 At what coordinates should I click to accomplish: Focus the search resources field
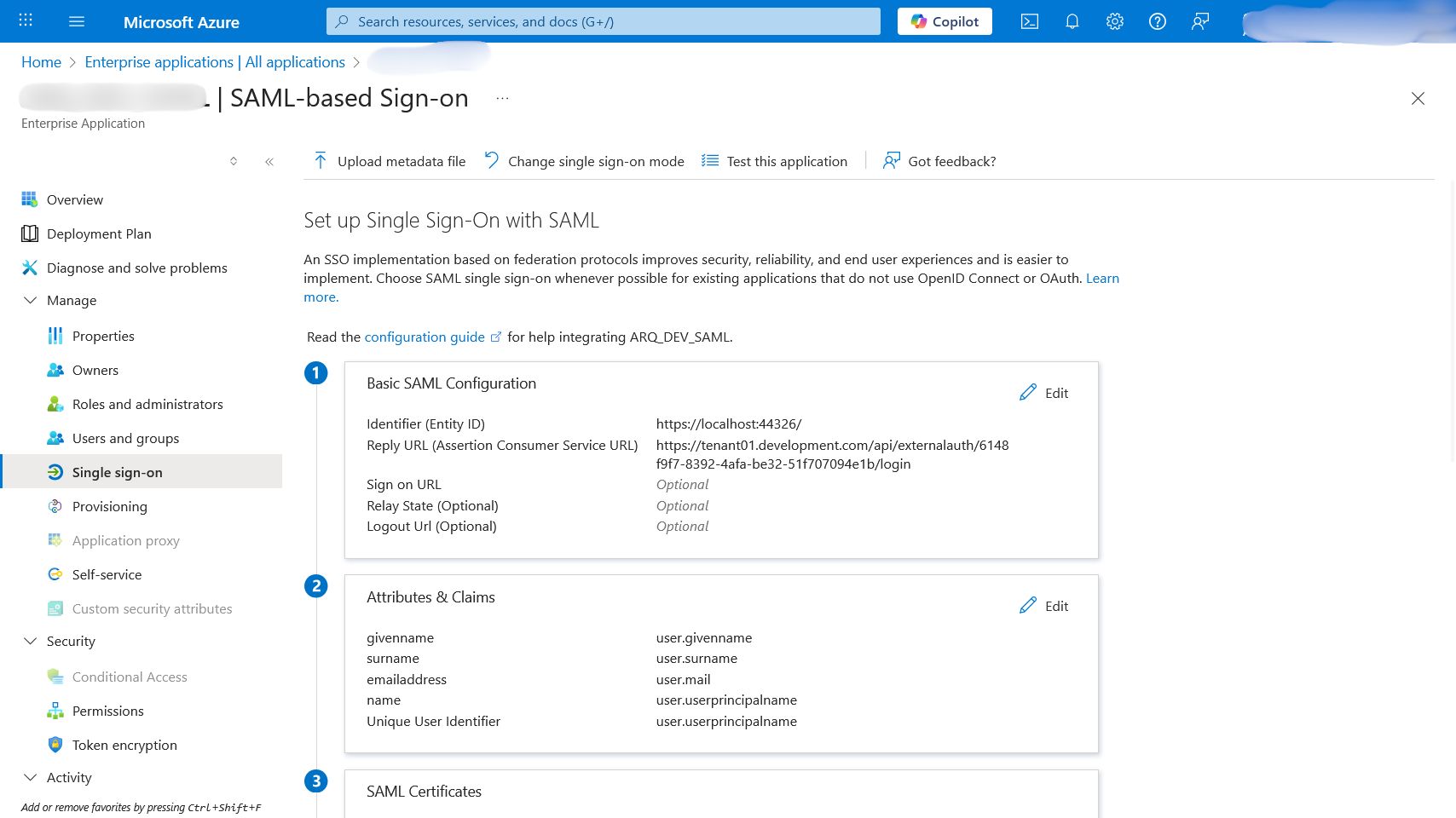tap(604, 21)
